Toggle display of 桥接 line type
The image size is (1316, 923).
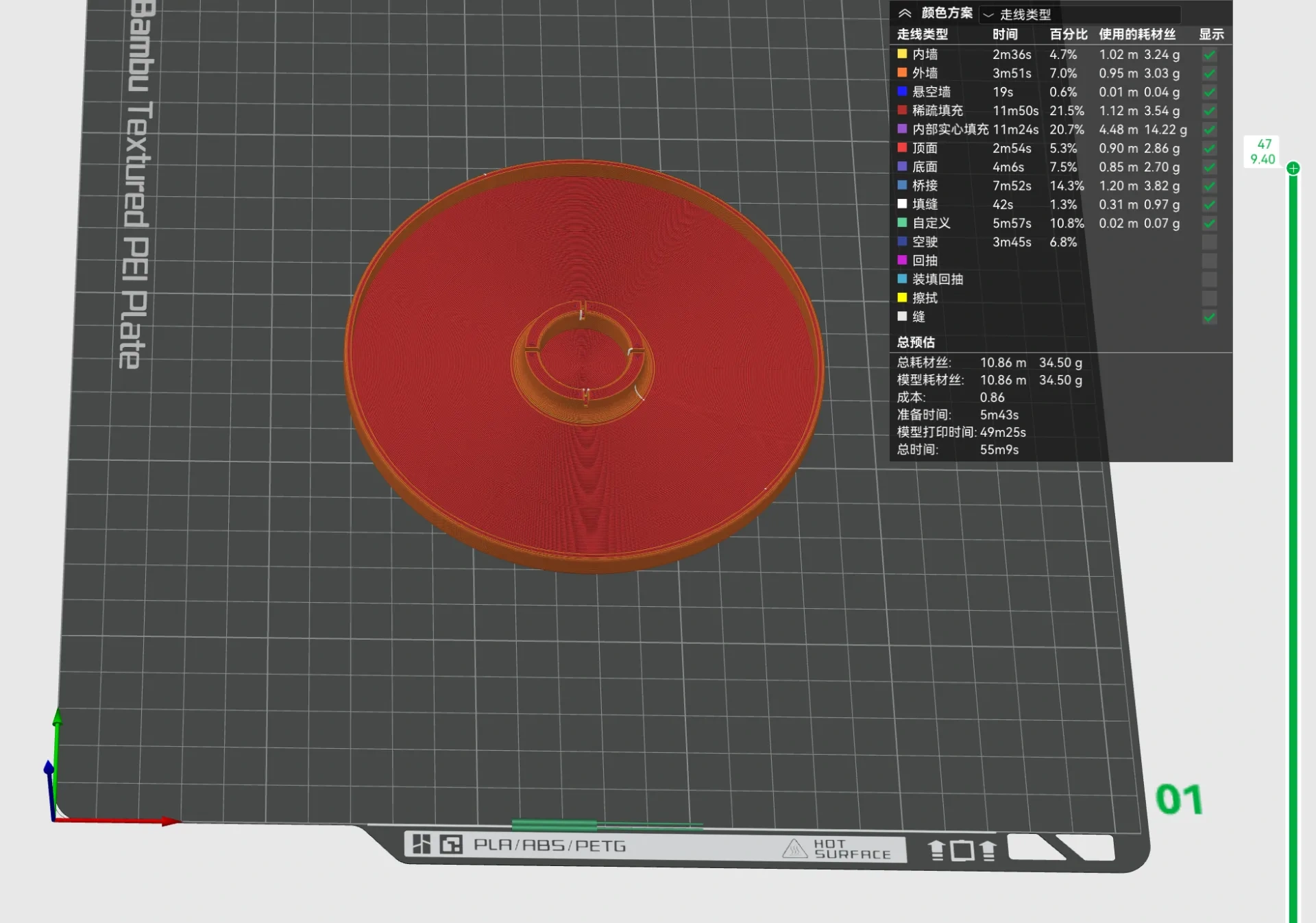[x=1210, y=186]
